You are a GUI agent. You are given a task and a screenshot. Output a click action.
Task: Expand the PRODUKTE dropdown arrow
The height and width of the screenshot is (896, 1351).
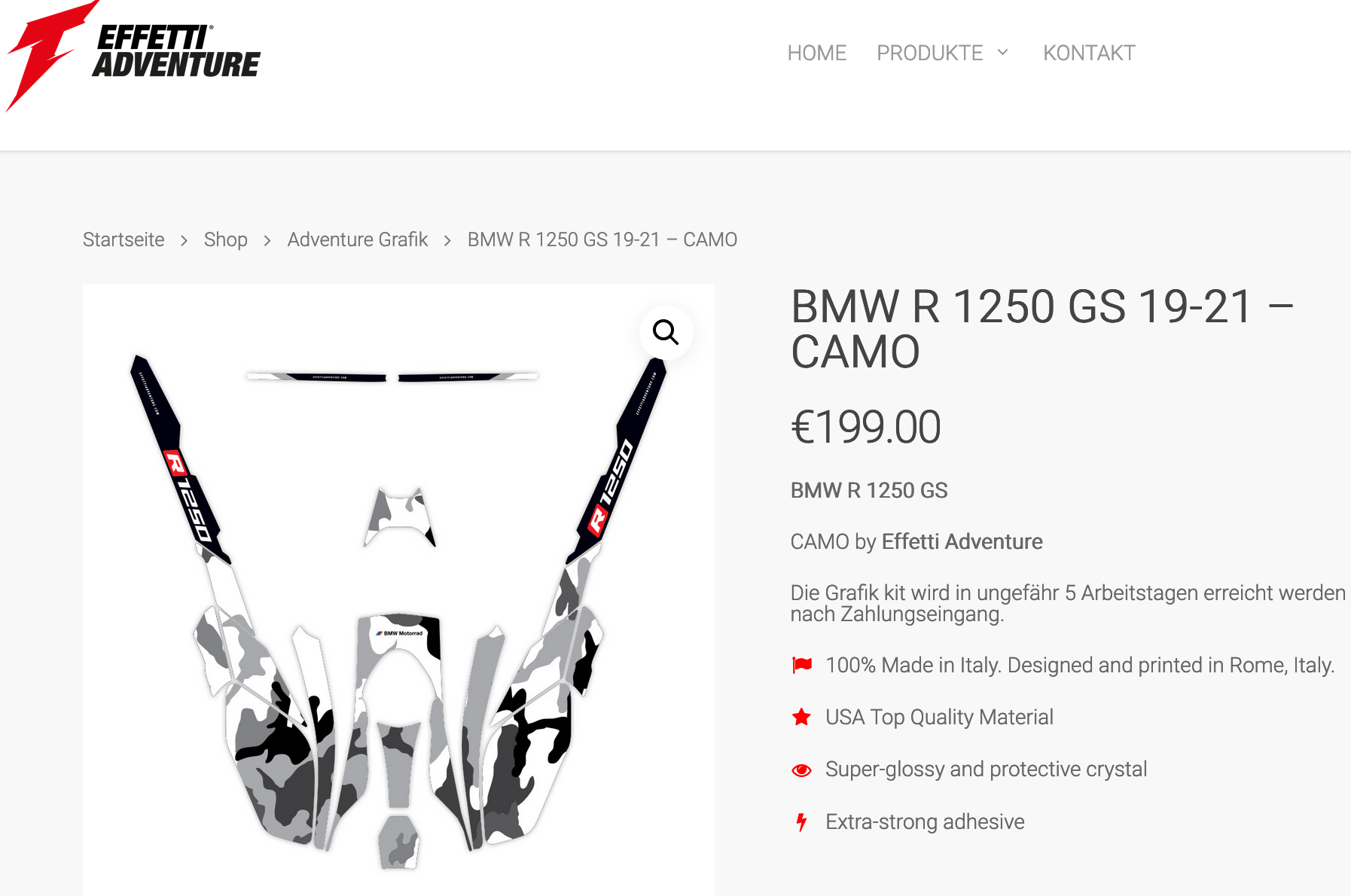(1002, 52)
